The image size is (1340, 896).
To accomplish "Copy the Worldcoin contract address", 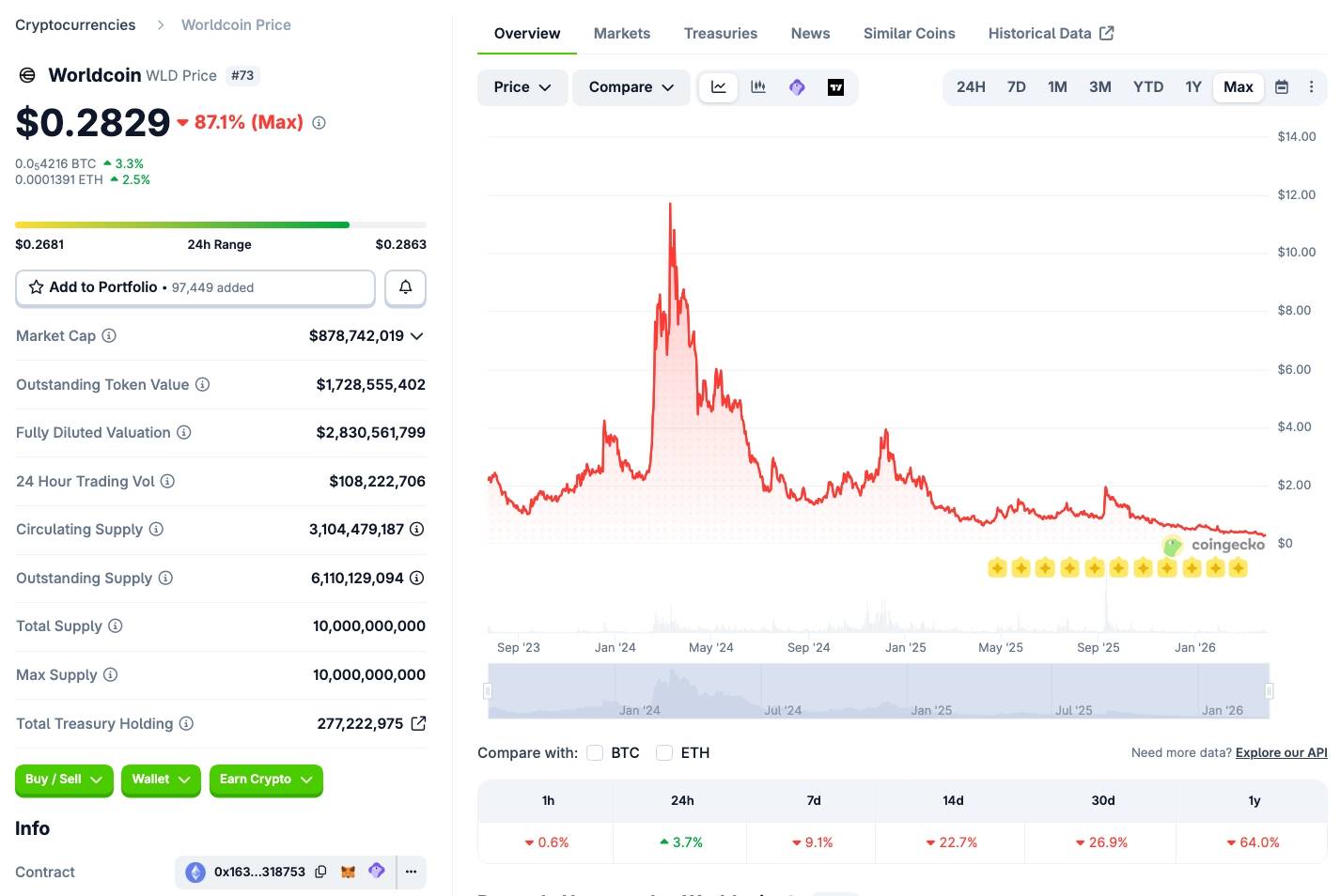I will click(320, 872).
